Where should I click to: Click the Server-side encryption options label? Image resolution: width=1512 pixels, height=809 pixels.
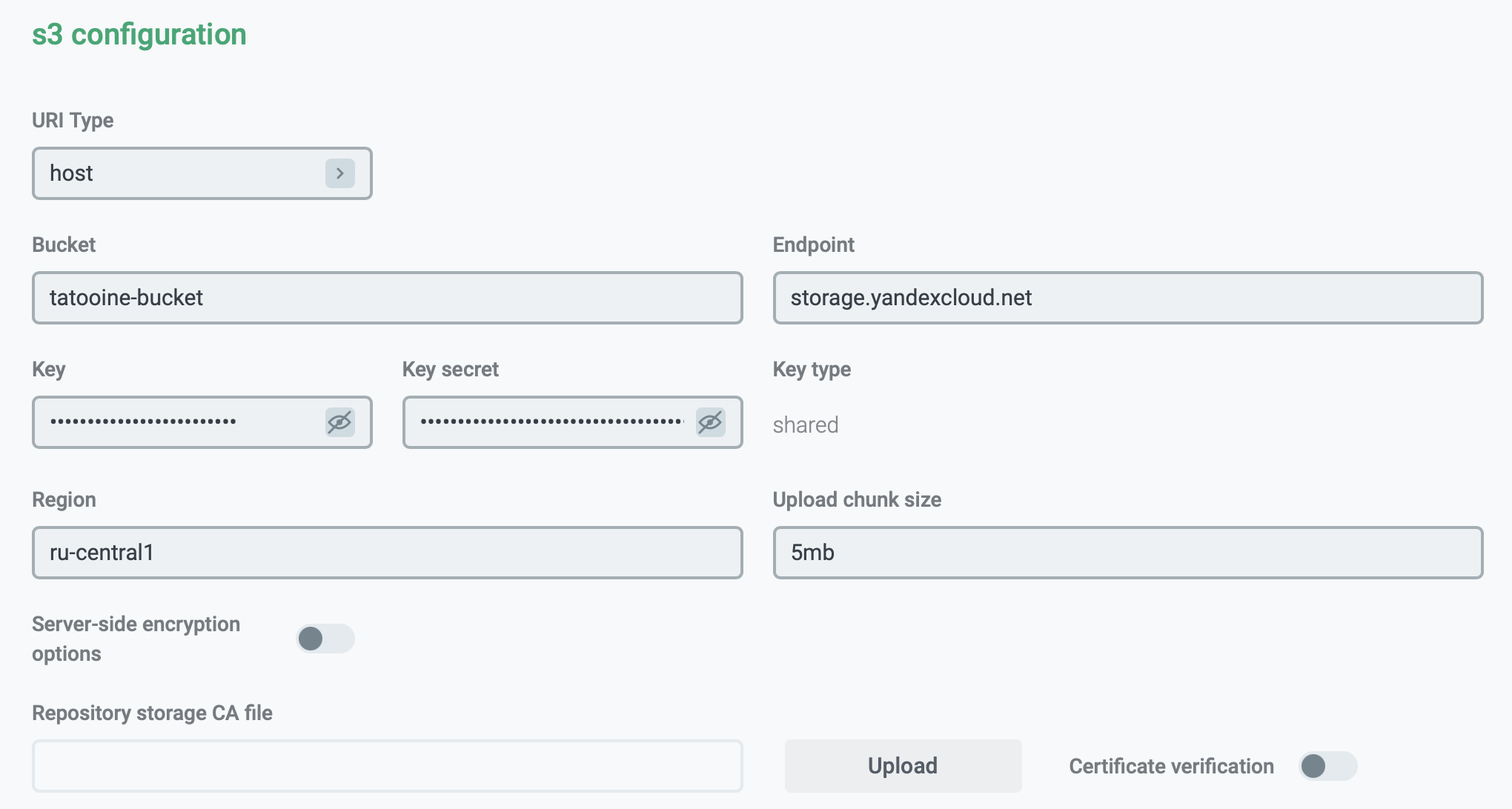point(136,639)
